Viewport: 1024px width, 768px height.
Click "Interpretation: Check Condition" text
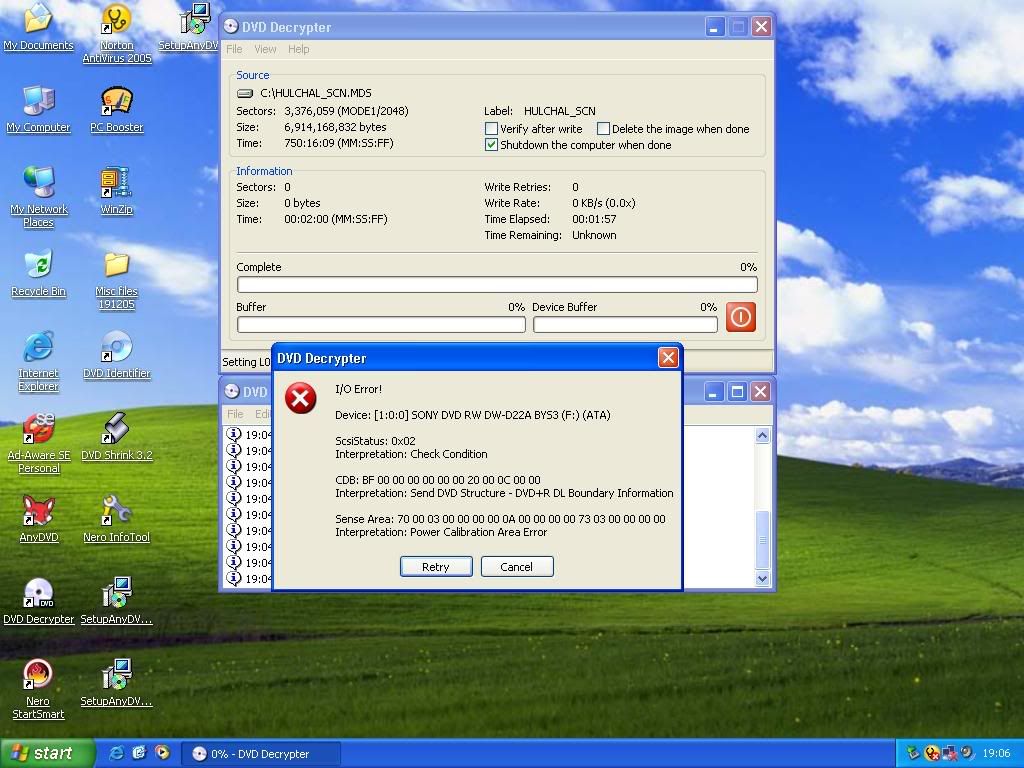(411, 454)
